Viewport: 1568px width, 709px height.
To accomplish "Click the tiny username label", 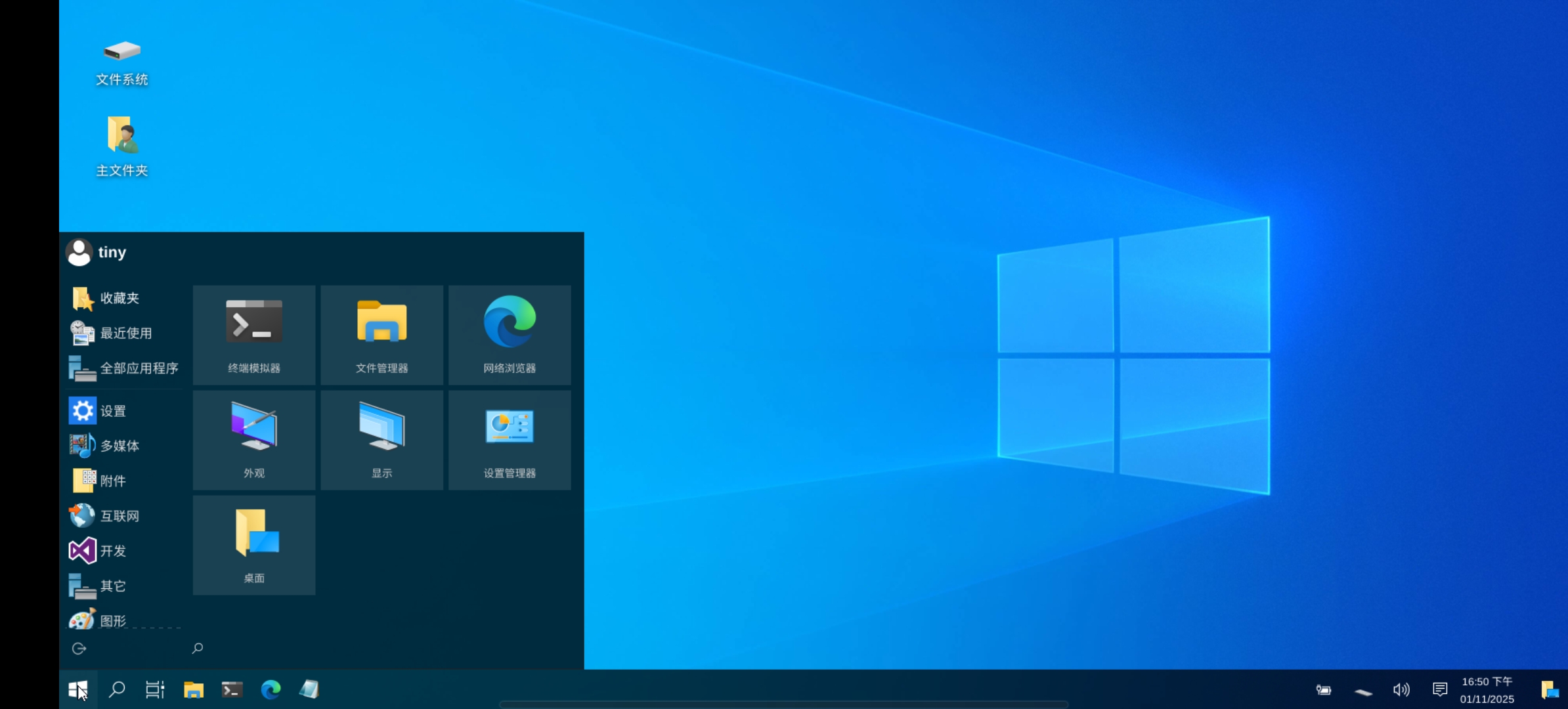I will tap(112, 252).
